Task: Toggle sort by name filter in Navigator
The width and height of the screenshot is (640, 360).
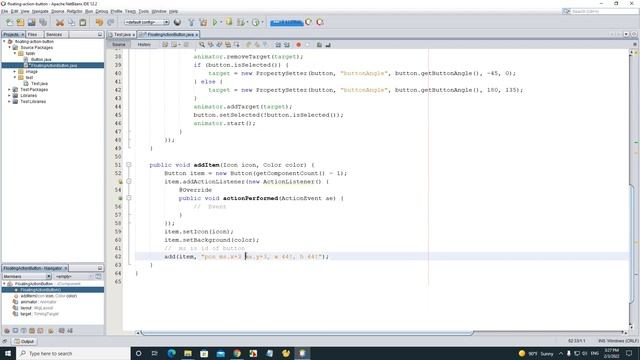Action: point(61,331)
